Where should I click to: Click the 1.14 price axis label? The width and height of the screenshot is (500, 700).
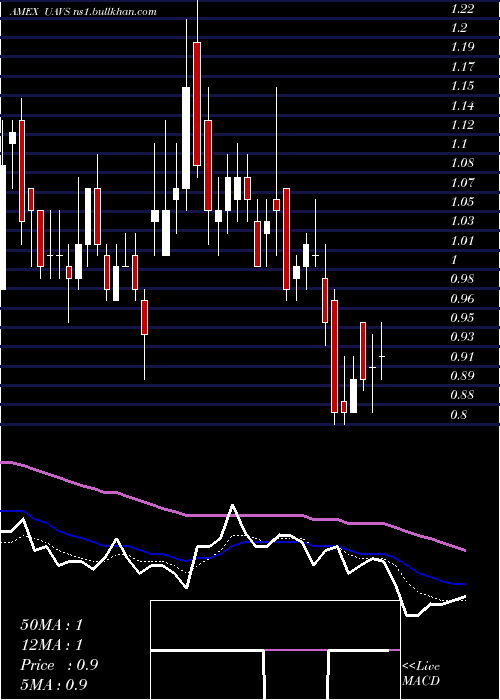[463, 106]
